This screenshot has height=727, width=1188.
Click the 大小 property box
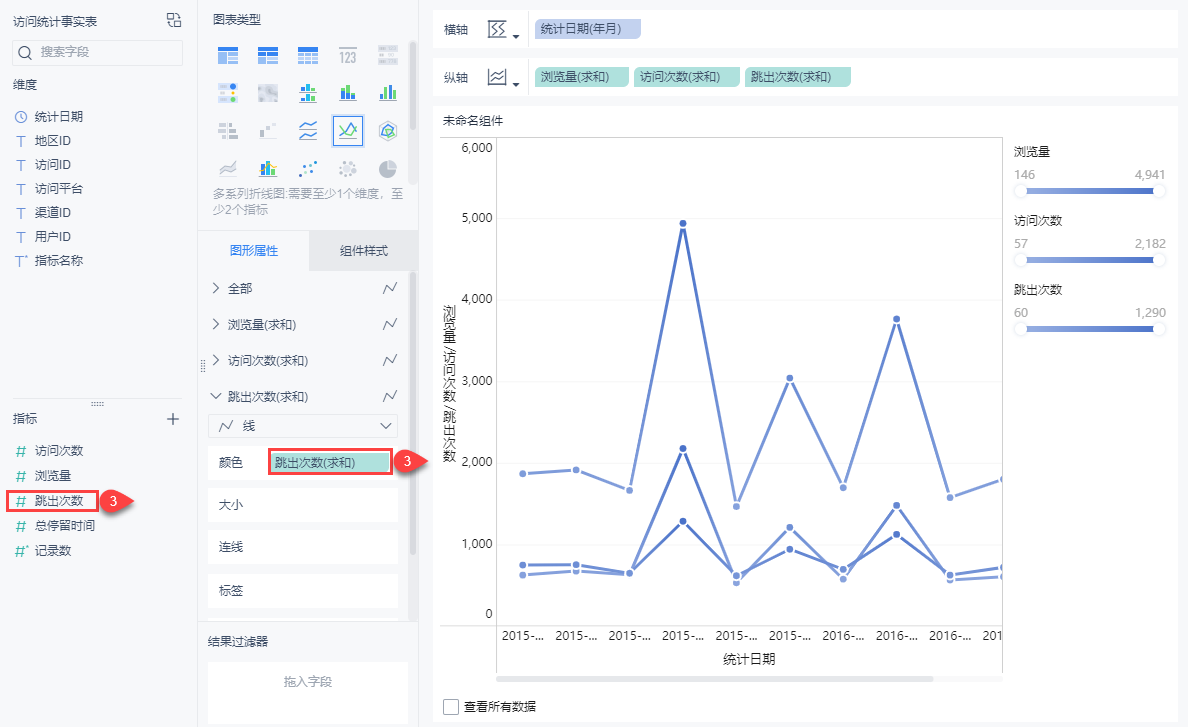point(303,505)
